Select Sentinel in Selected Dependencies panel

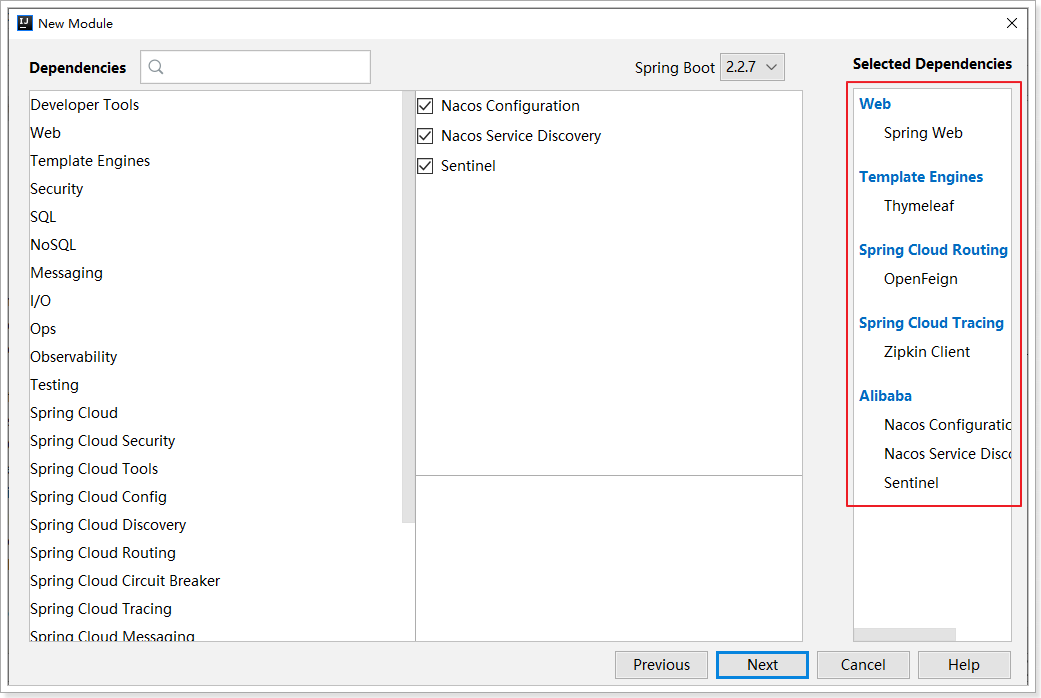(x=911, y=483)
